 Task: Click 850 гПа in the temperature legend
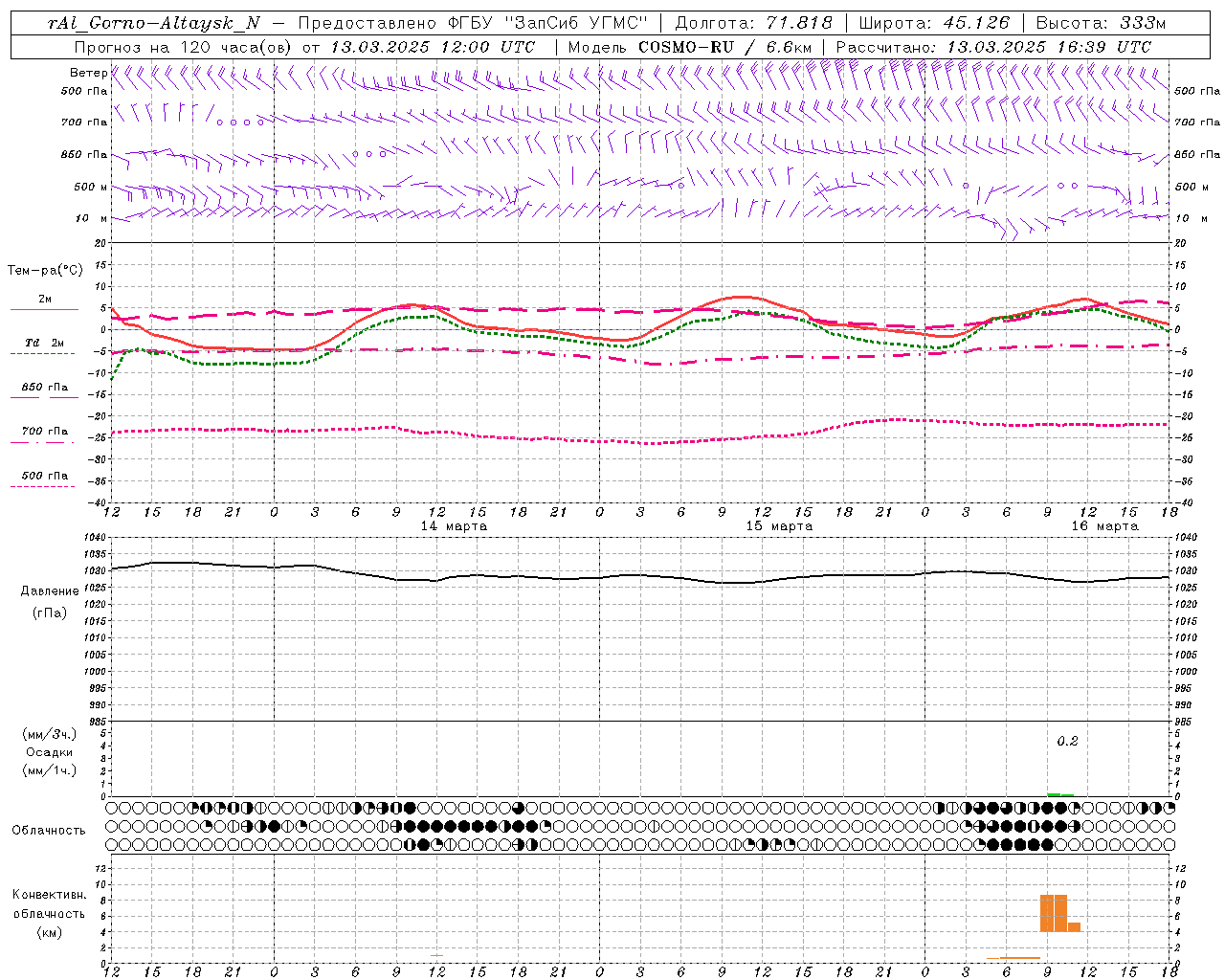pos(44,388)
